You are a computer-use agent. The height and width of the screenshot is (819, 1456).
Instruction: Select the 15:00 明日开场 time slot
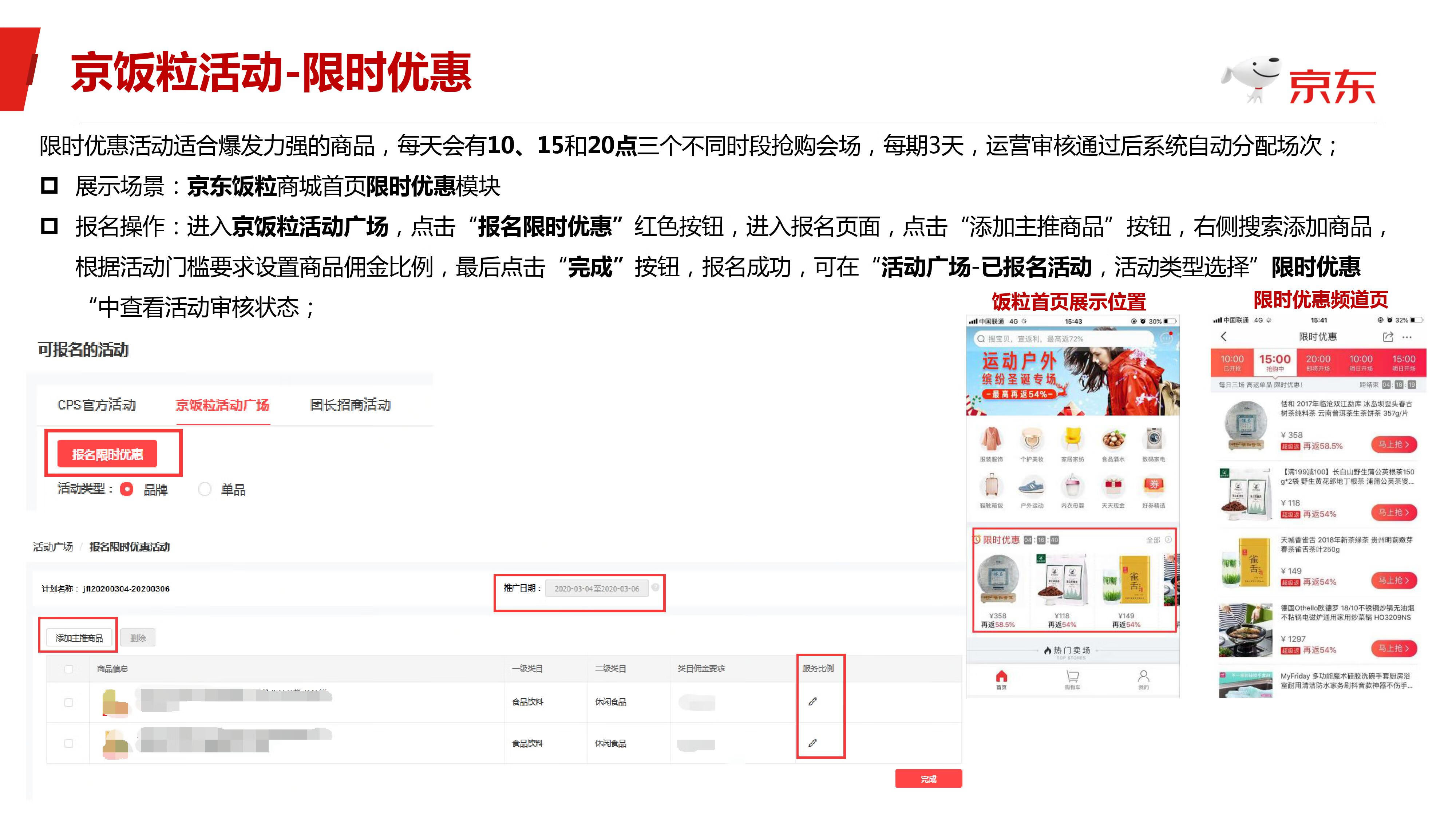click(x=1404, y=363)
